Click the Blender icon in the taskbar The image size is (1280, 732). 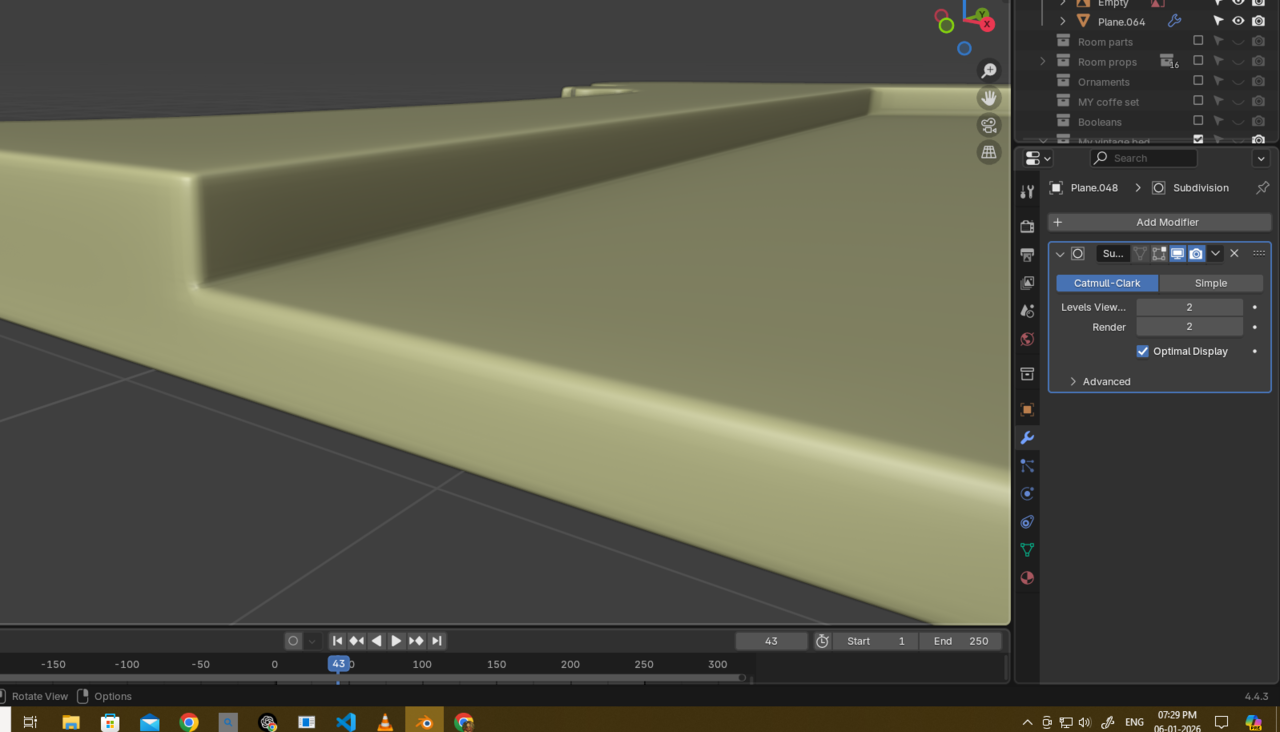click(x=424, y=721)
